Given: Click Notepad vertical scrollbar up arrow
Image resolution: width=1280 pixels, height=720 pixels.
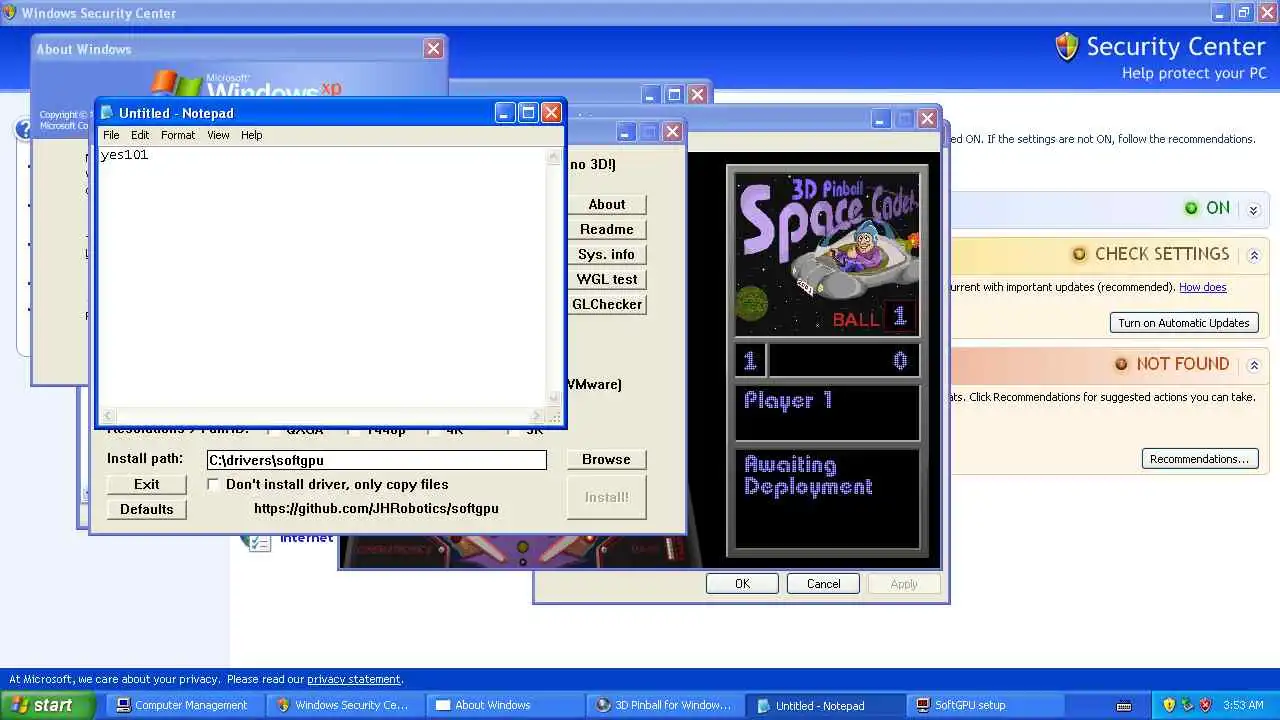Looking at the screenshot, I should [x=554, y=156].
